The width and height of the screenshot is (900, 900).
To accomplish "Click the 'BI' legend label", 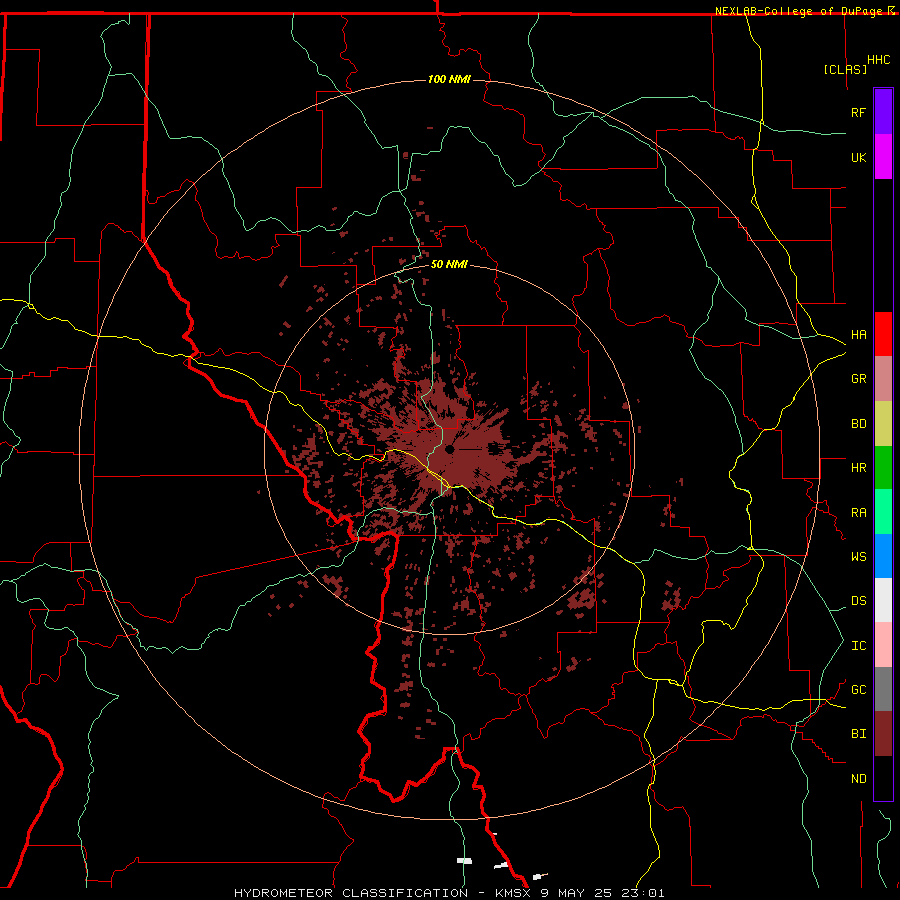I will pyautogui.click(x=858, y=734).
